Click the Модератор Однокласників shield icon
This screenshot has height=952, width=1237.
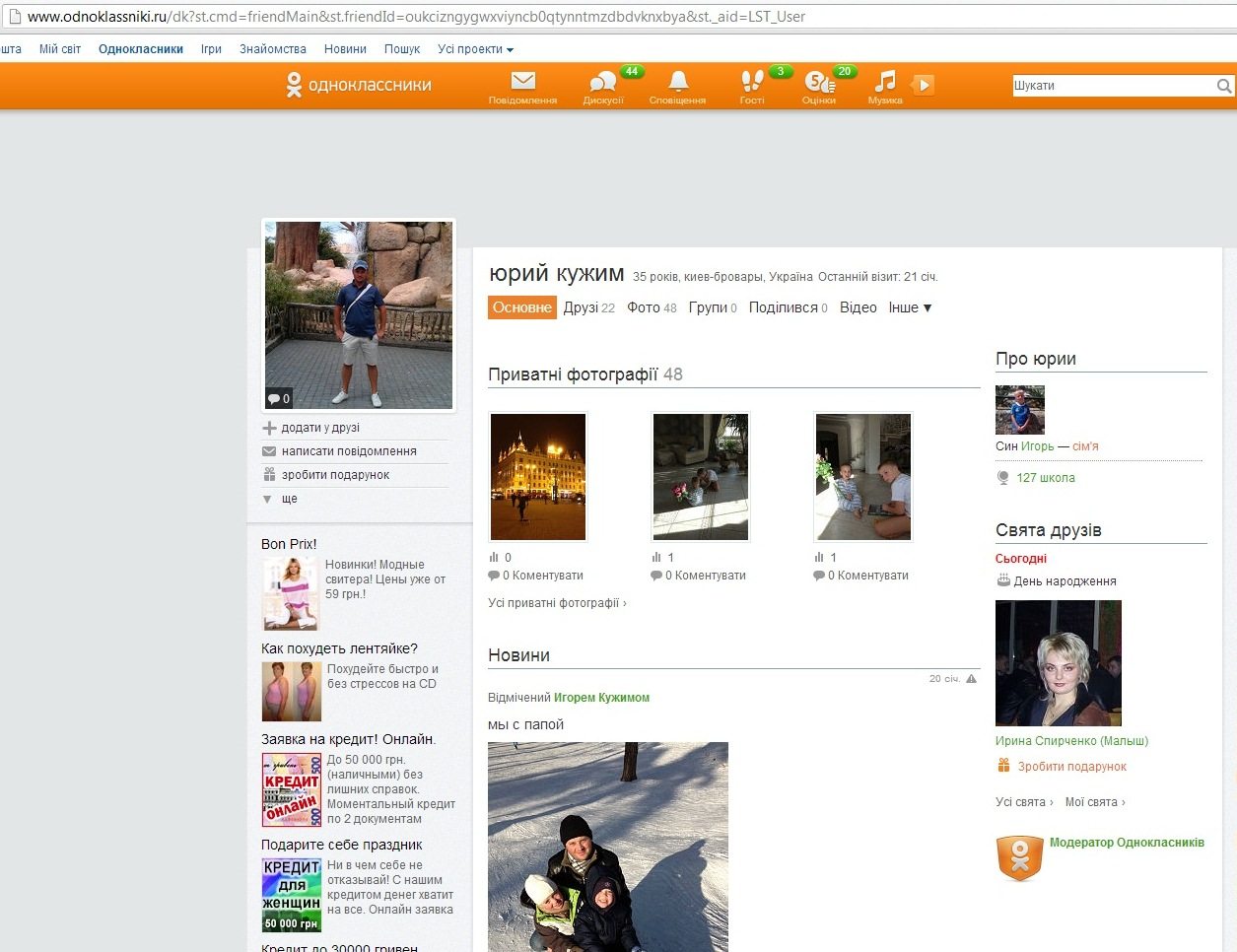click(1019, 857)
